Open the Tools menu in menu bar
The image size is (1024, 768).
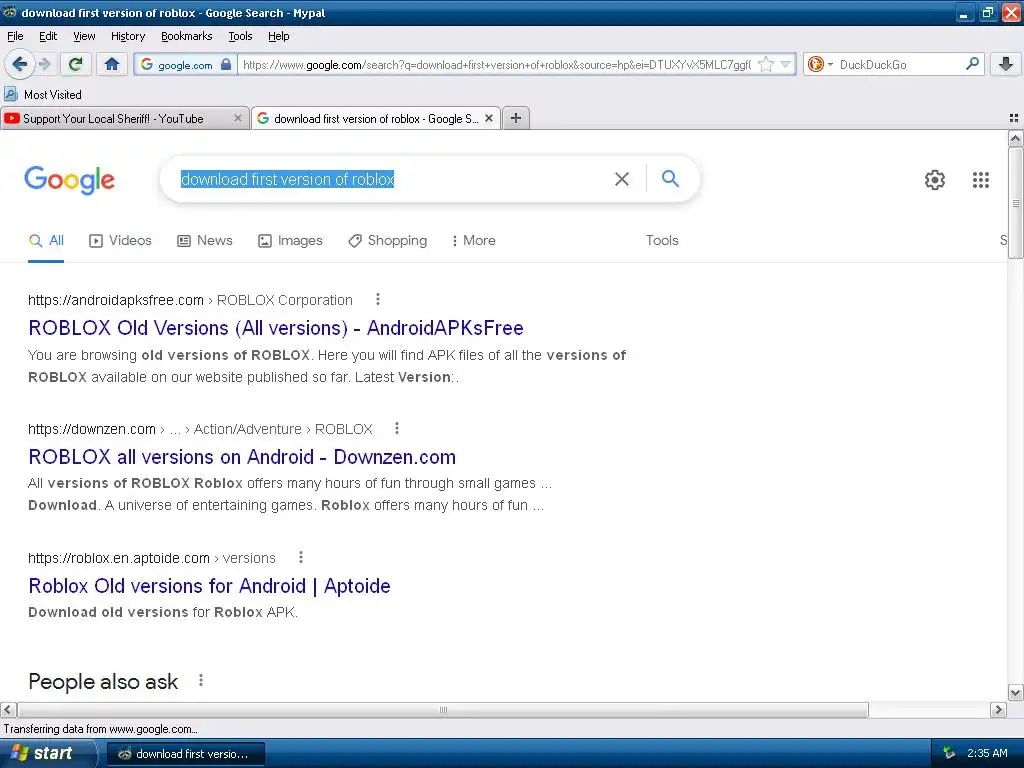(x=240, y=37)
